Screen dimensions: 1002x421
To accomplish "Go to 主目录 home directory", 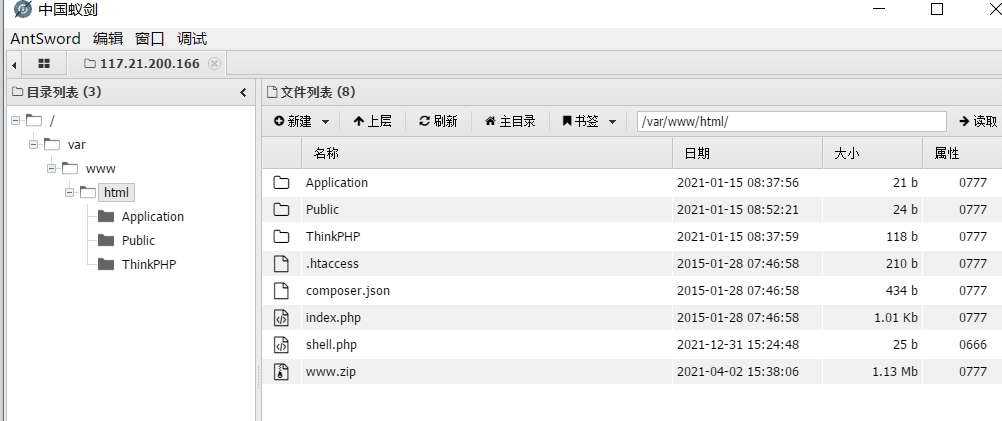I will pos(510,121).
